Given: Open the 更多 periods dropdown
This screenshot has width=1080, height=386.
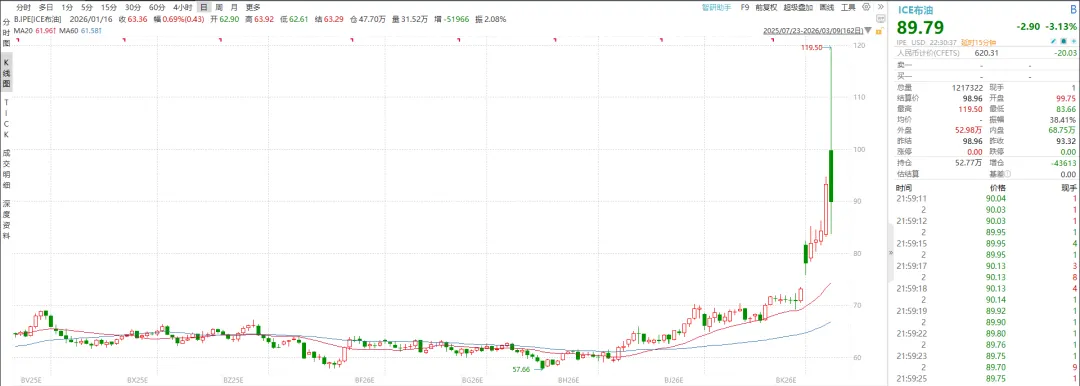Looking at the screenshot, I should (253, 8).
